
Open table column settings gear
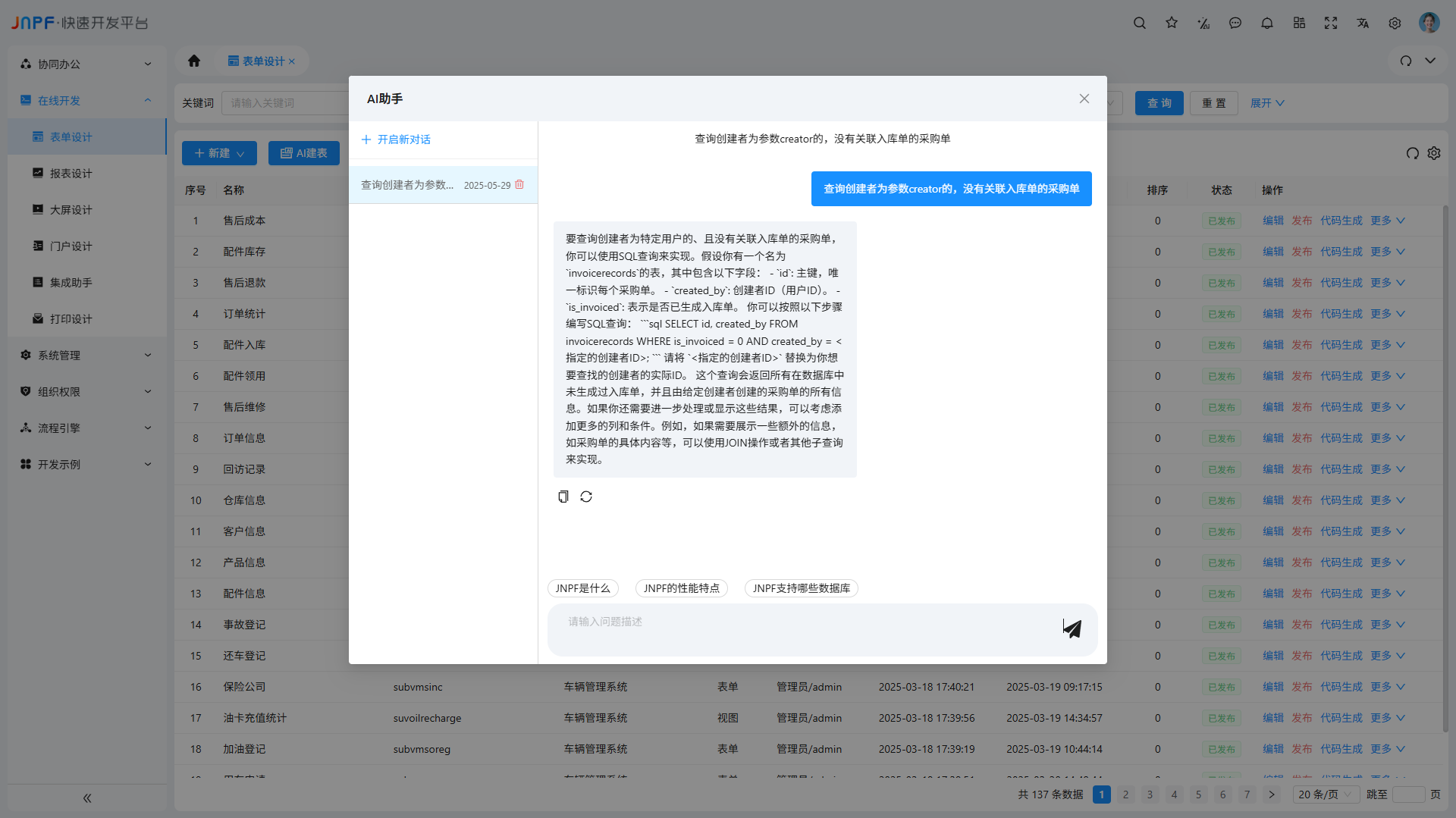(x=1434, y=153)
